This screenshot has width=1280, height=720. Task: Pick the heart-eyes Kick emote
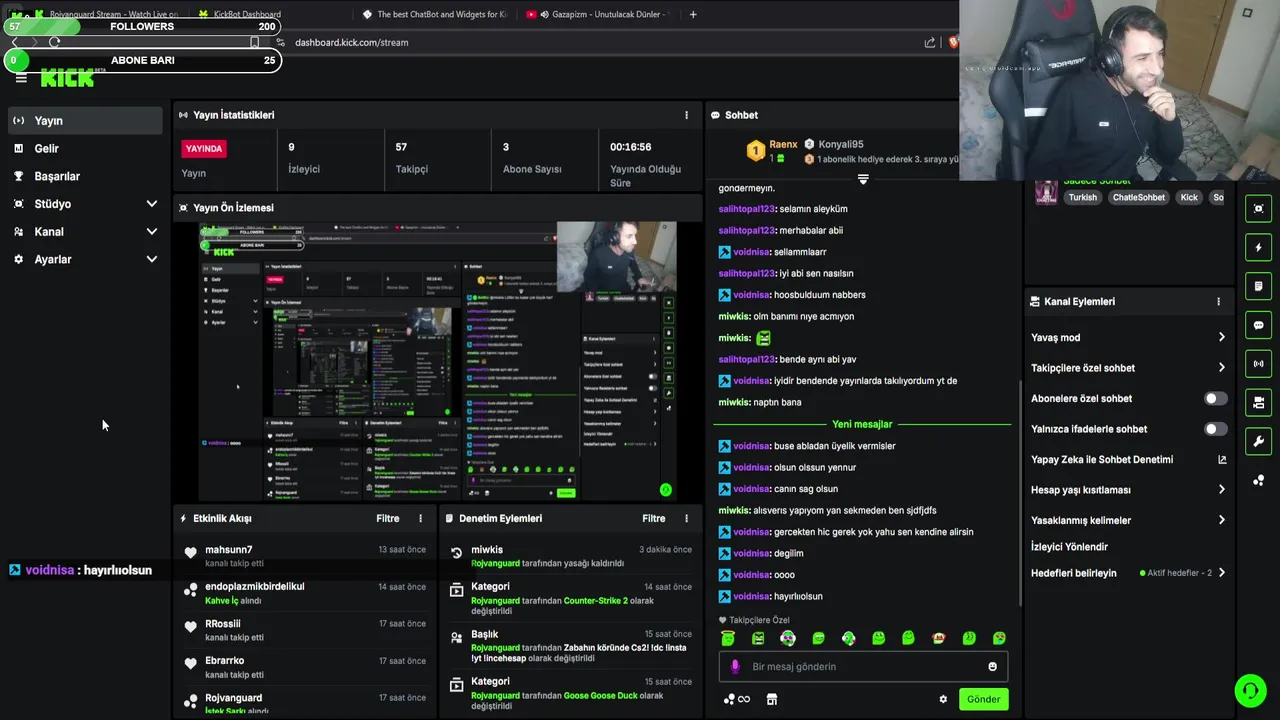[998, 639]
